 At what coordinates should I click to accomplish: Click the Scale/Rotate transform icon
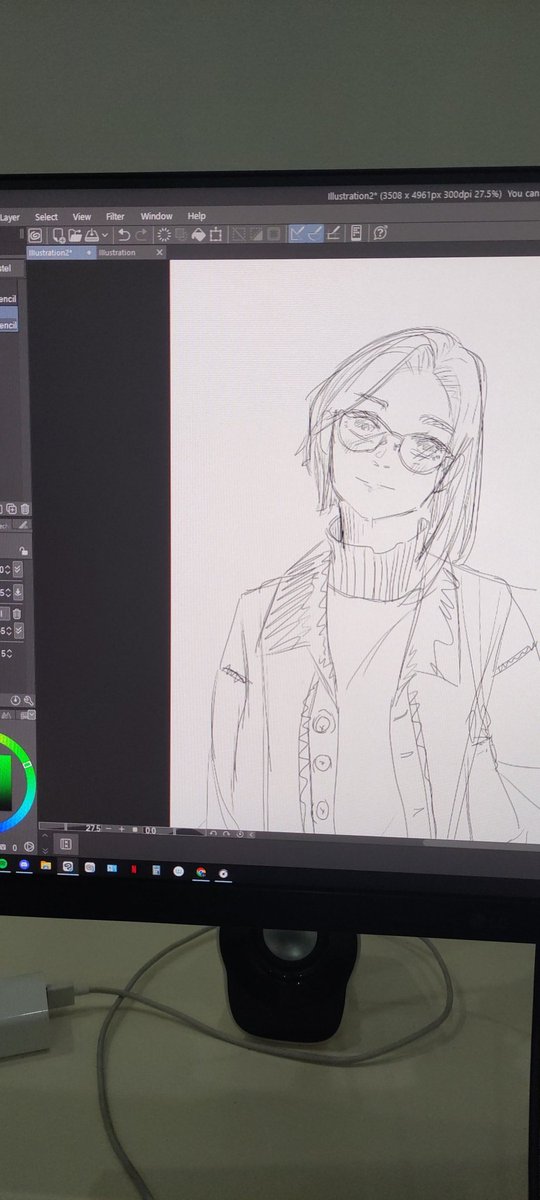point(216,234)
